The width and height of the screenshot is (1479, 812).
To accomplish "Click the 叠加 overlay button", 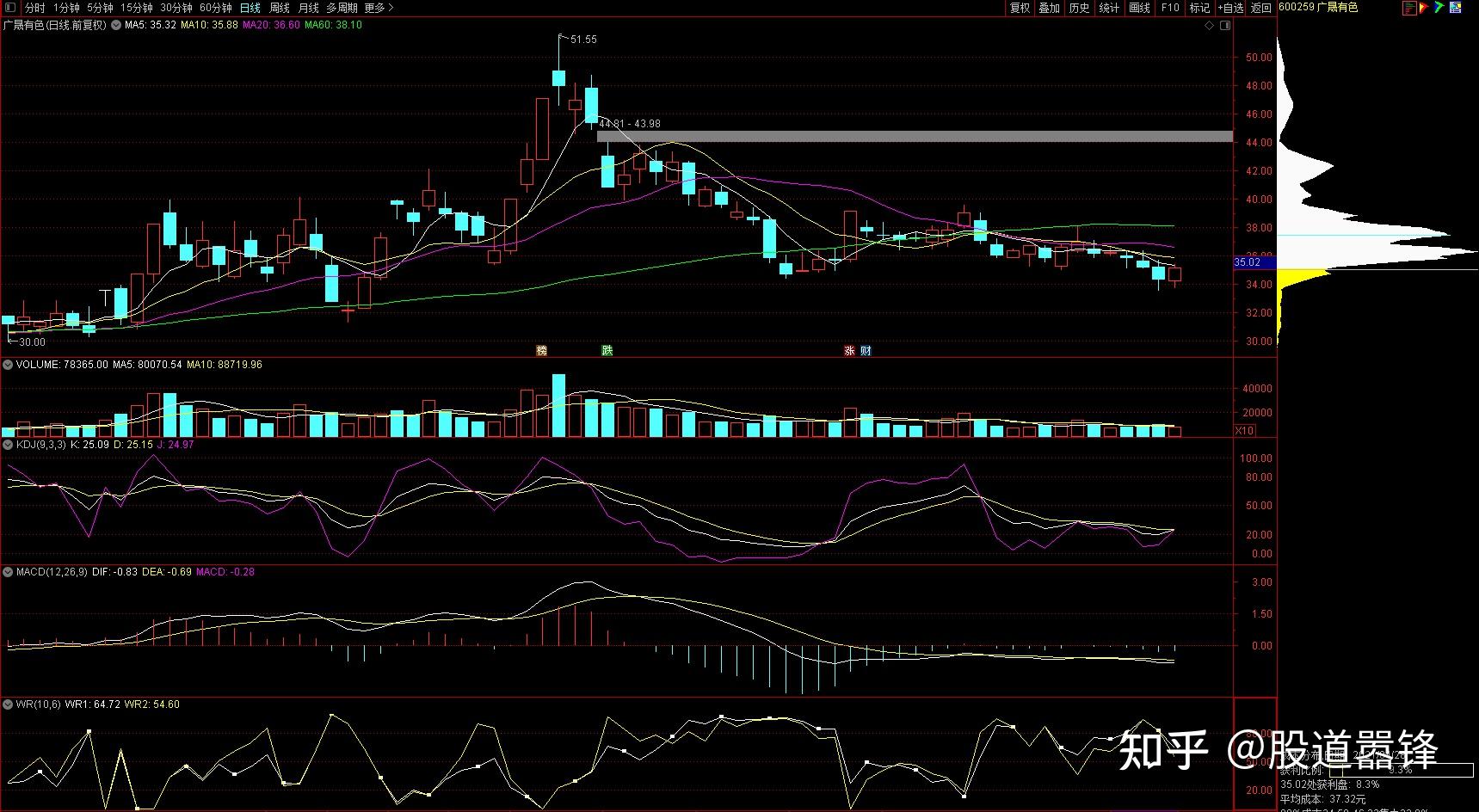I will pyautogui.click(x=1049, y=8).
